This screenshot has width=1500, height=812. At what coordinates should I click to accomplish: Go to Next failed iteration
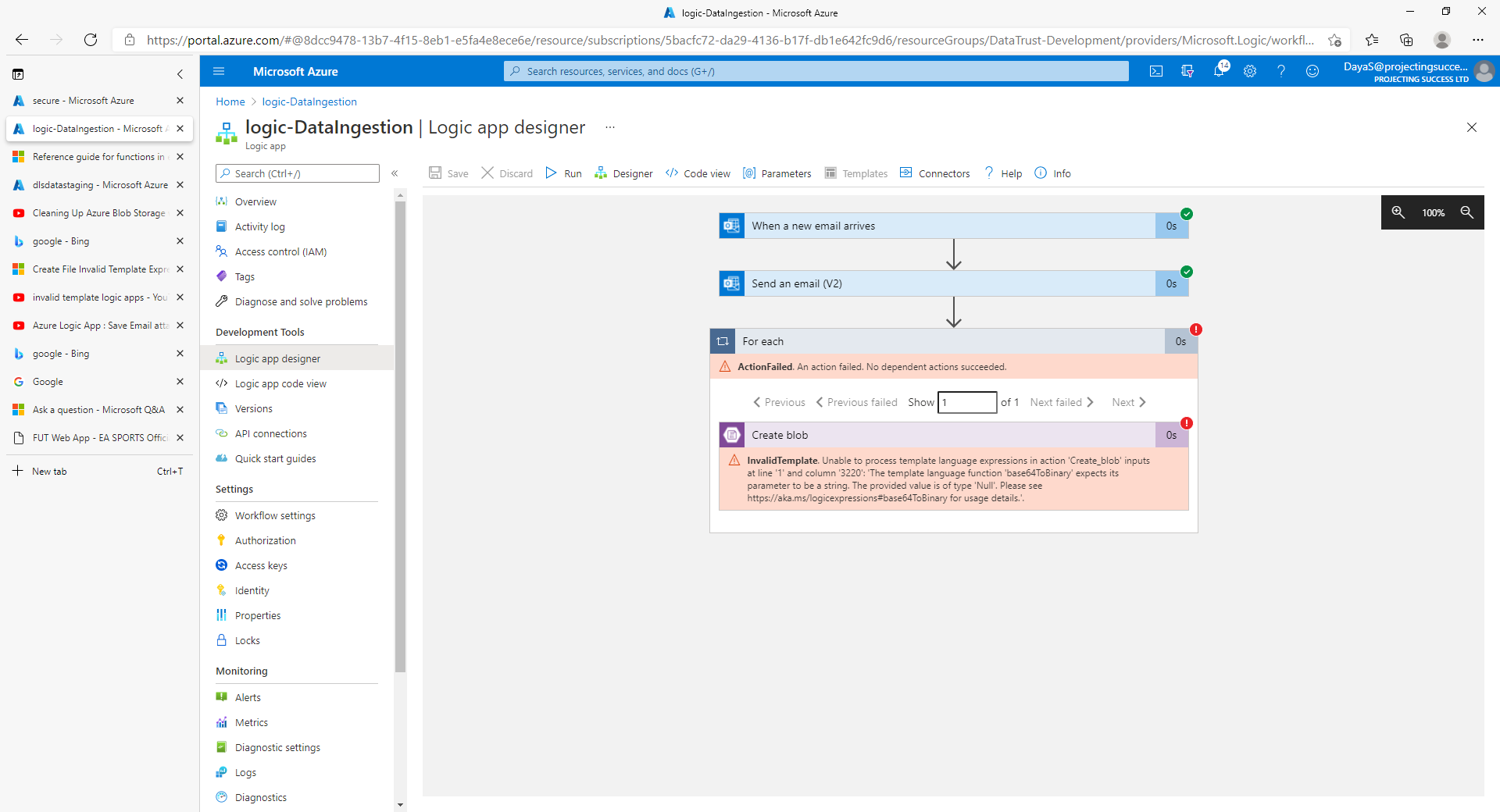click(1062, 402)
